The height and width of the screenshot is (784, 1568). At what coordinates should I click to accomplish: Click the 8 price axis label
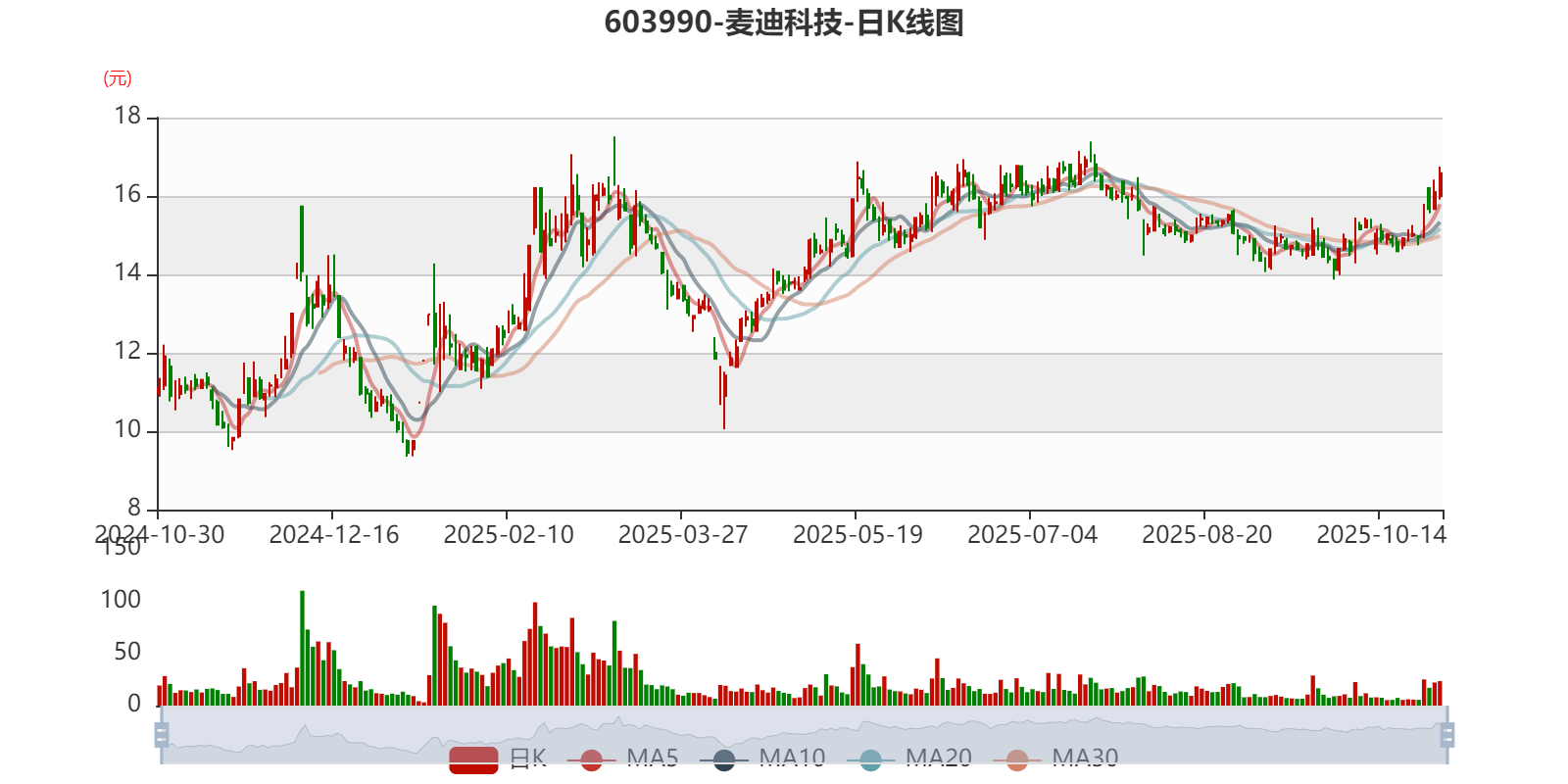click(134, 509)
